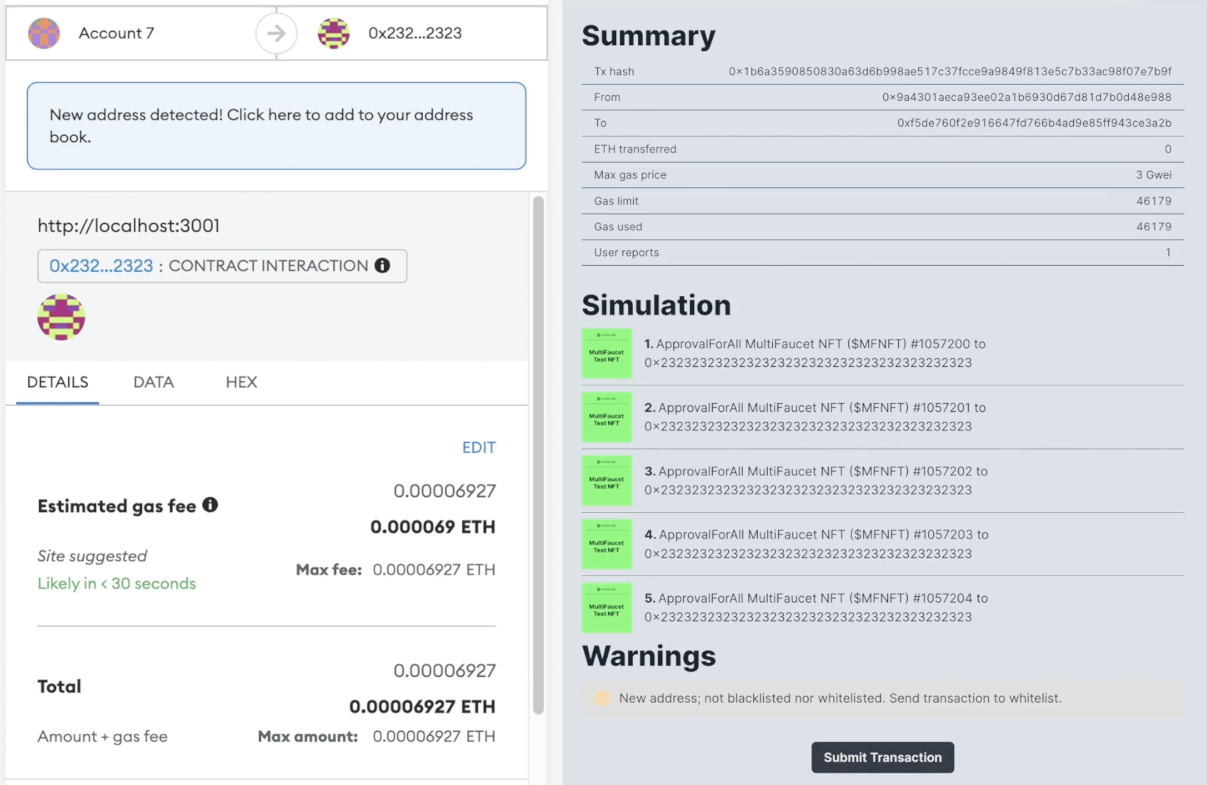Image resolution: width=1207 pixels, height=785 pixels.
Task: Click the arrow icon between accounts
Action: tap(276, 33)
